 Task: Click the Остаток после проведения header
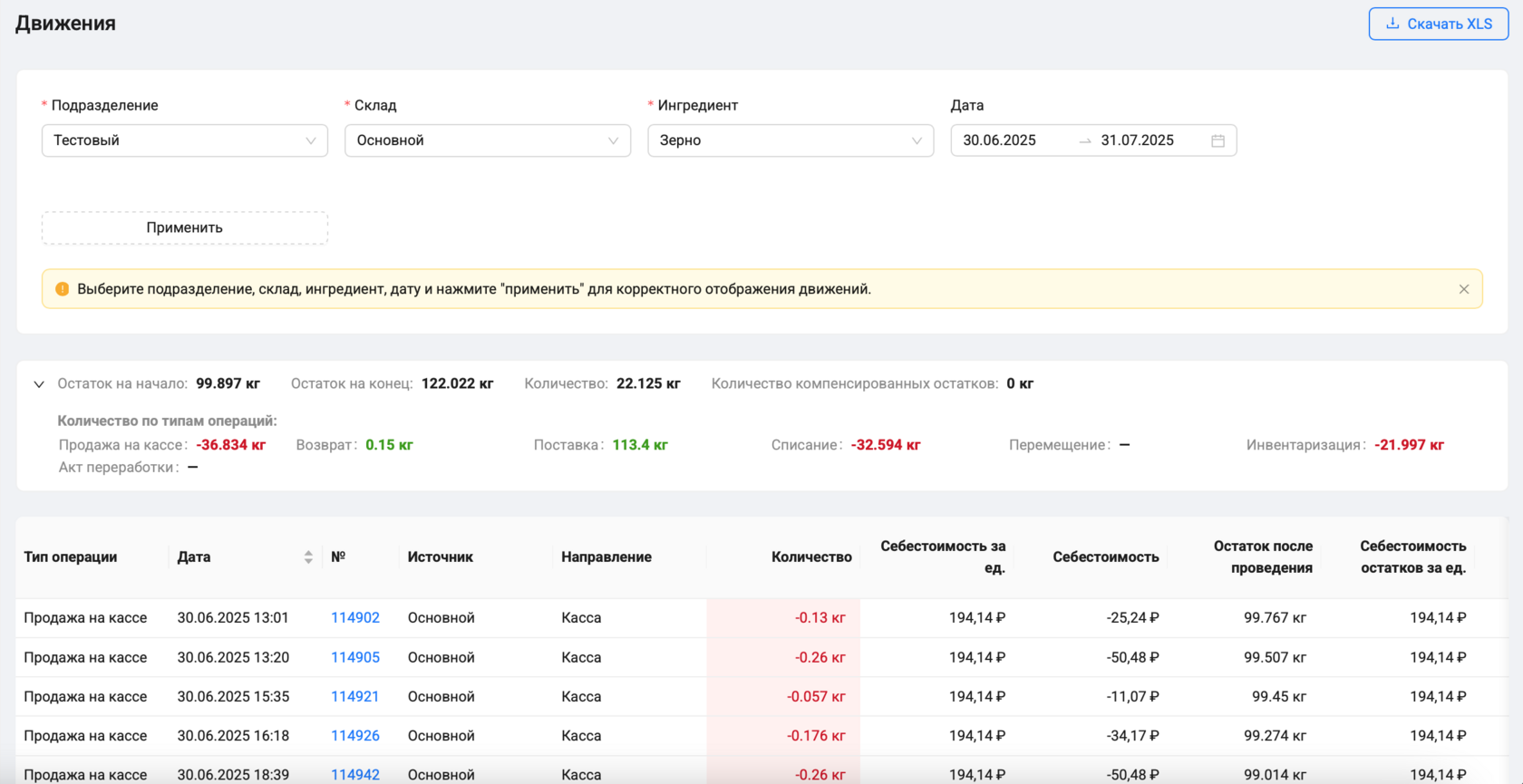click(1262, 557)
